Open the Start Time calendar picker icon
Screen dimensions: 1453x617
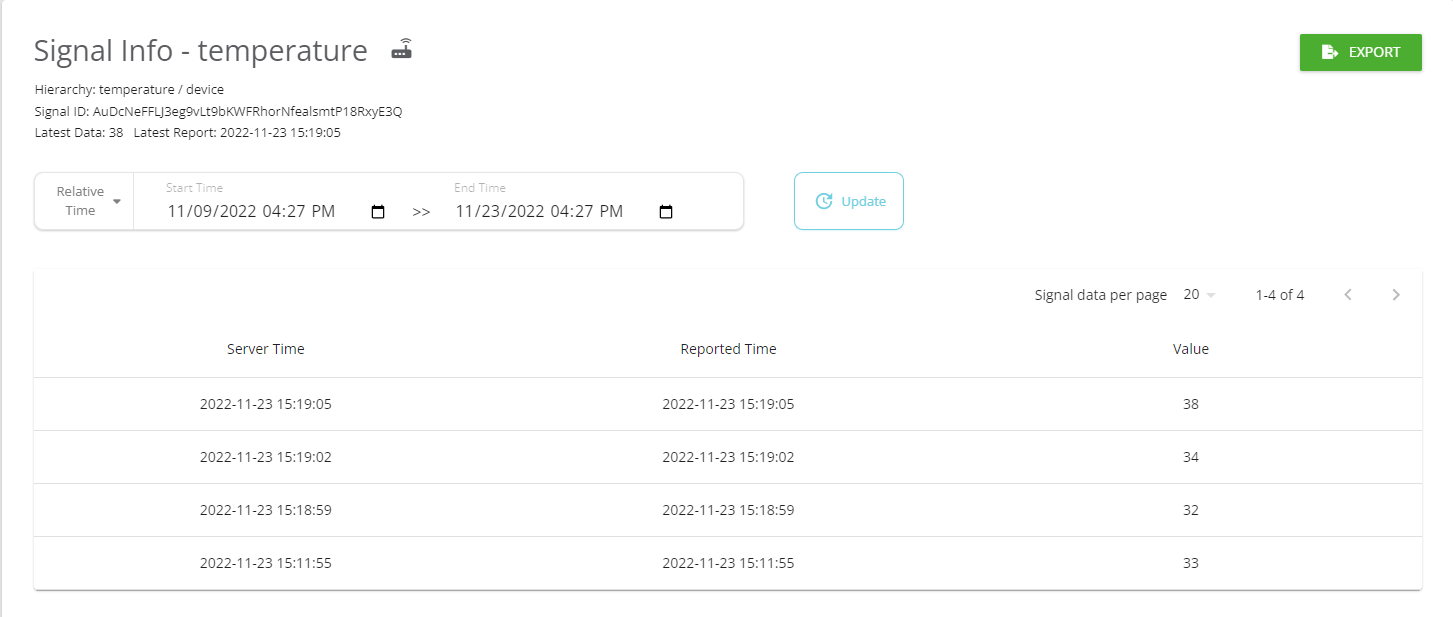378,212
